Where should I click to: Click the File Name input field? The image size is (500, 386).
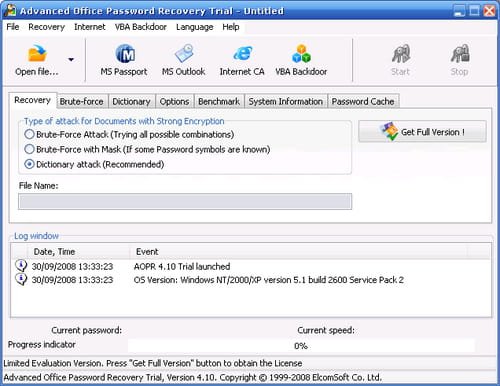pos(185,201)
